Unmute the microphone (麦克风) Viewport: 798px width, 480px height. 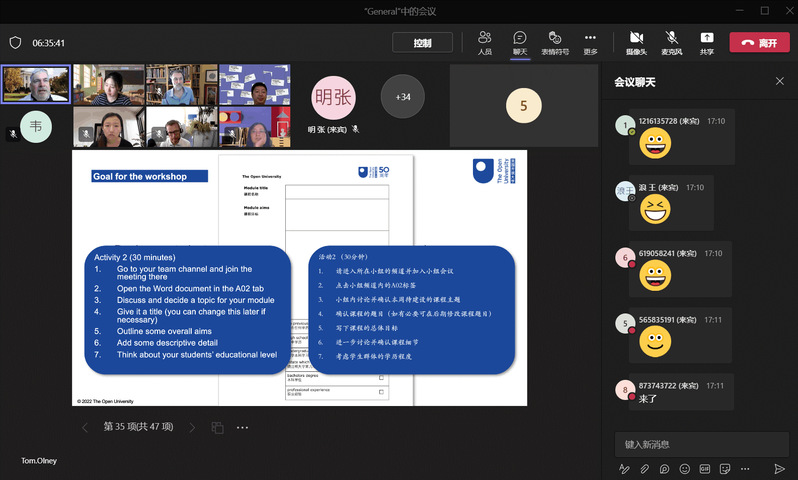click(x=673, y=41)
